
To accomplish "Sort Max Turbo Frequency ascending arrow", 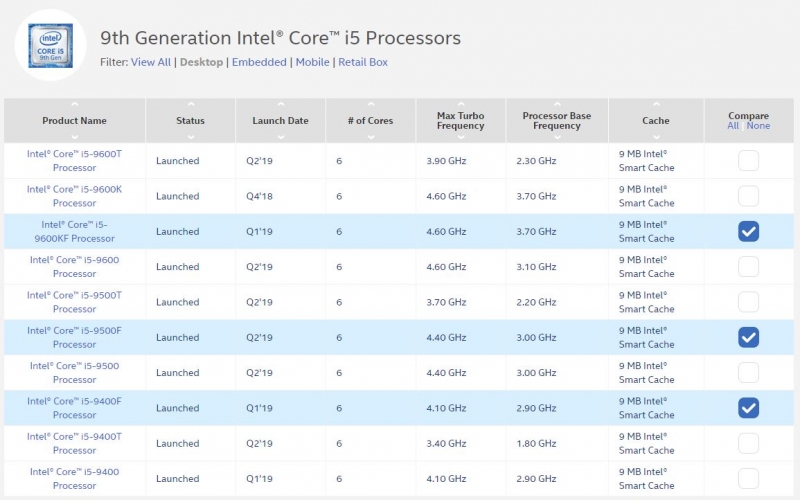I will point(461,105).
